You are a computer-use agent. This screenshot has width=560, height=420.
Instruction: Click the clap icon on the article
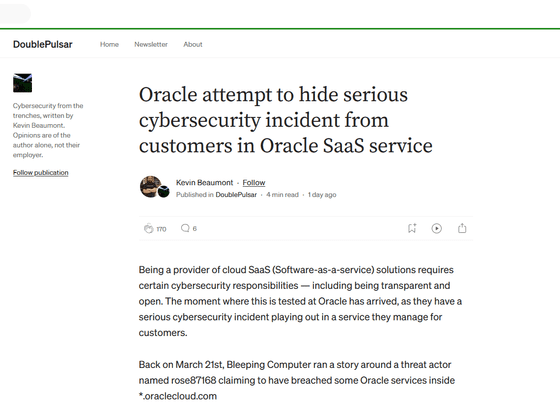(148, 228)
